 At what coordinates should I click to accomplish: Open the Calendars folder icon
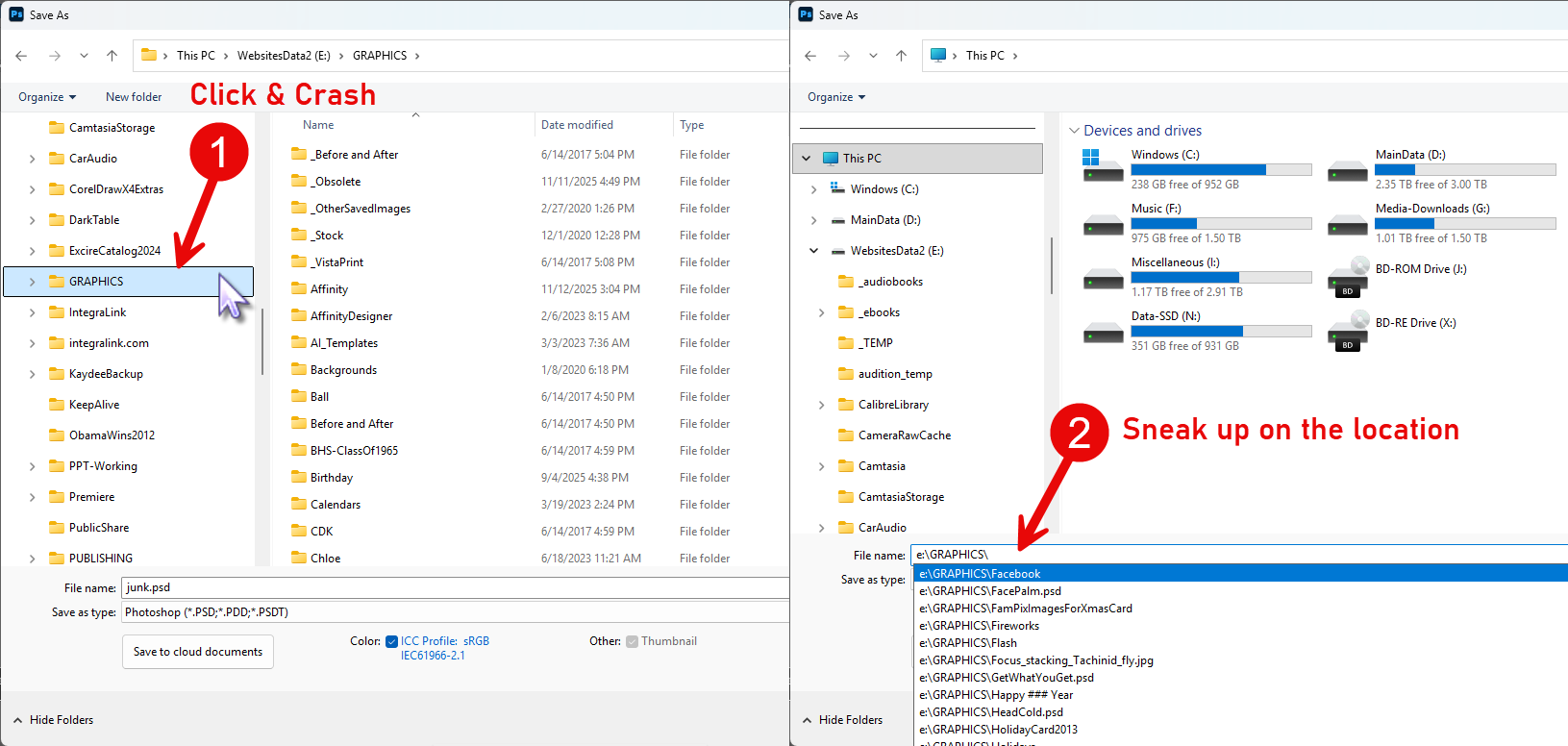pos(299,505)
